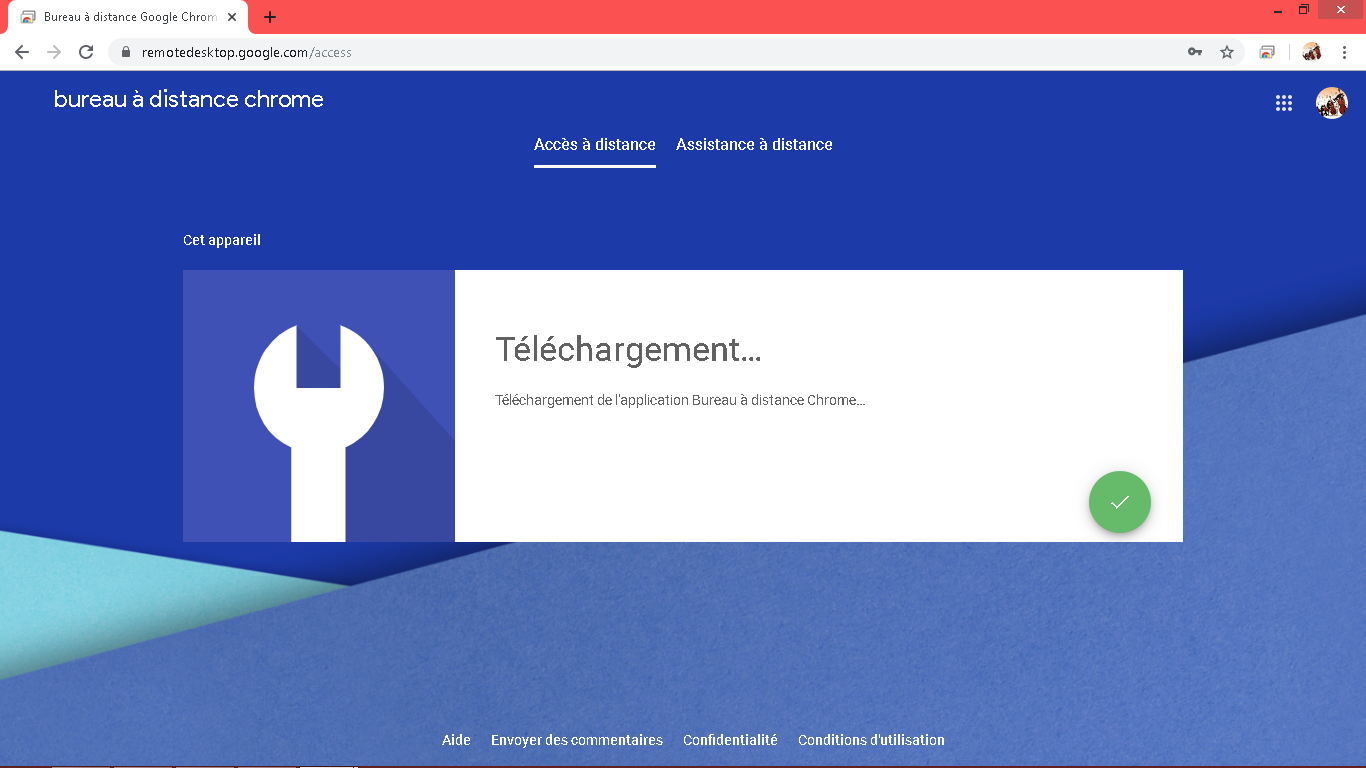The width and height of the screenshot is (1366, 768).
Task: Open the Google apps grid launcher
Action: 1284,103
